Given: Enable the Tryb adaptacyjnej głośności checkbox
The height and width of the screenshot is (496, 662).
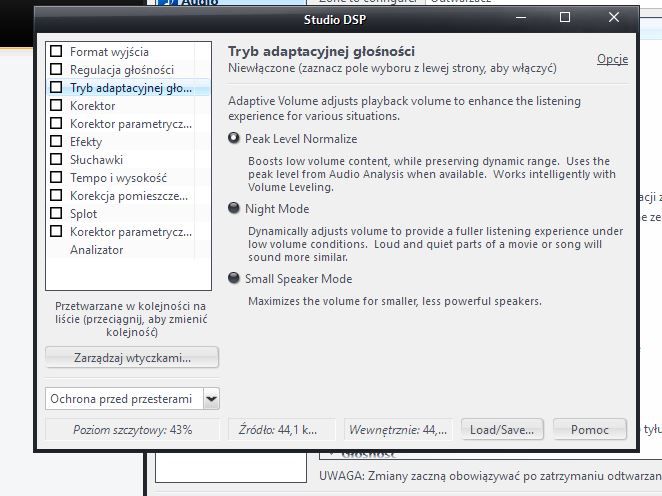Looking at the screenshot, I should (56, 87).
